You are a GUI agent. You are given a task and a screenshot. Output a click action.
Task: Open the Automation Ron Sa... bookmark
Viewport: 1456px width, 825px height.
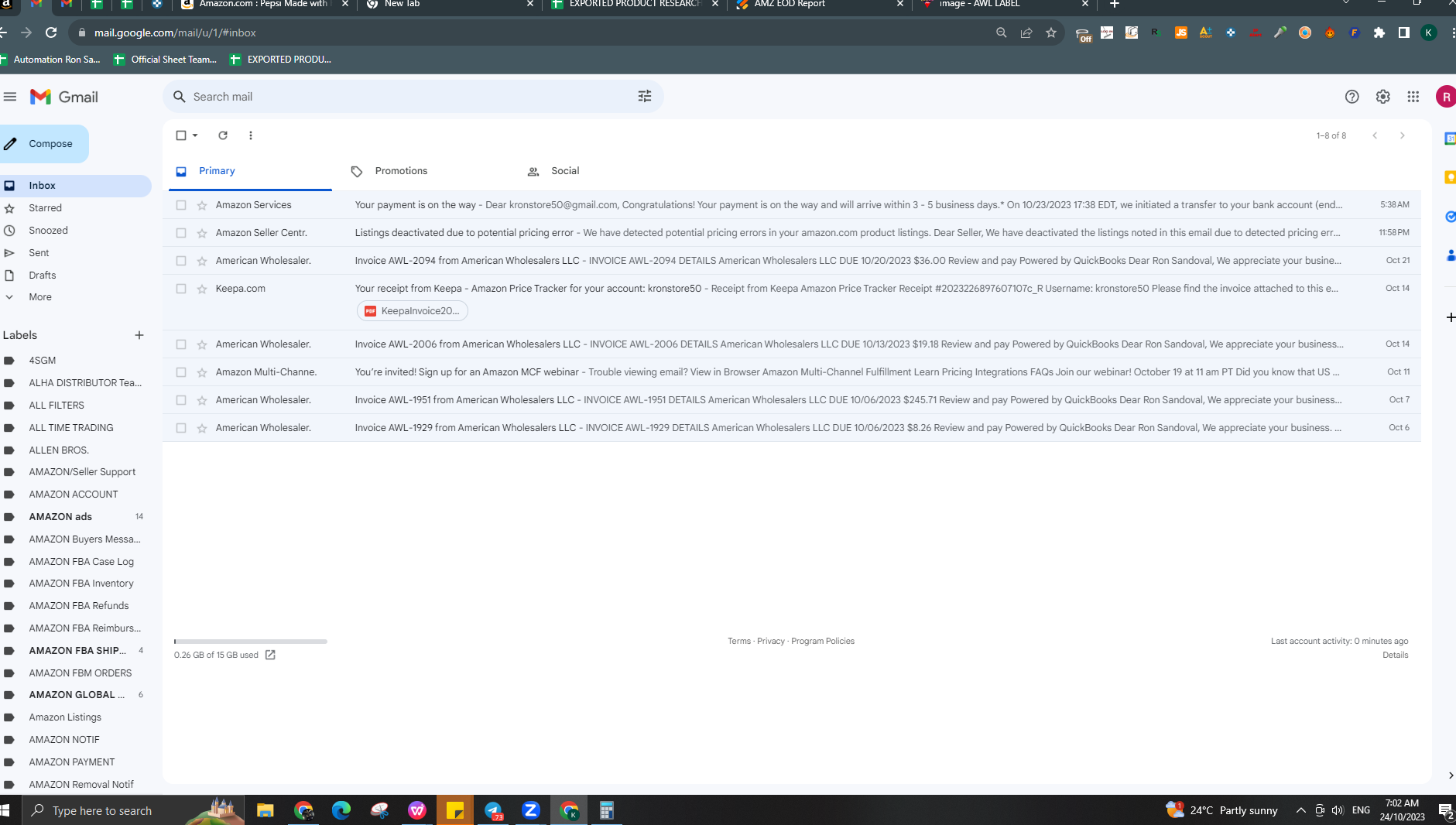click(x=51, y=60)
